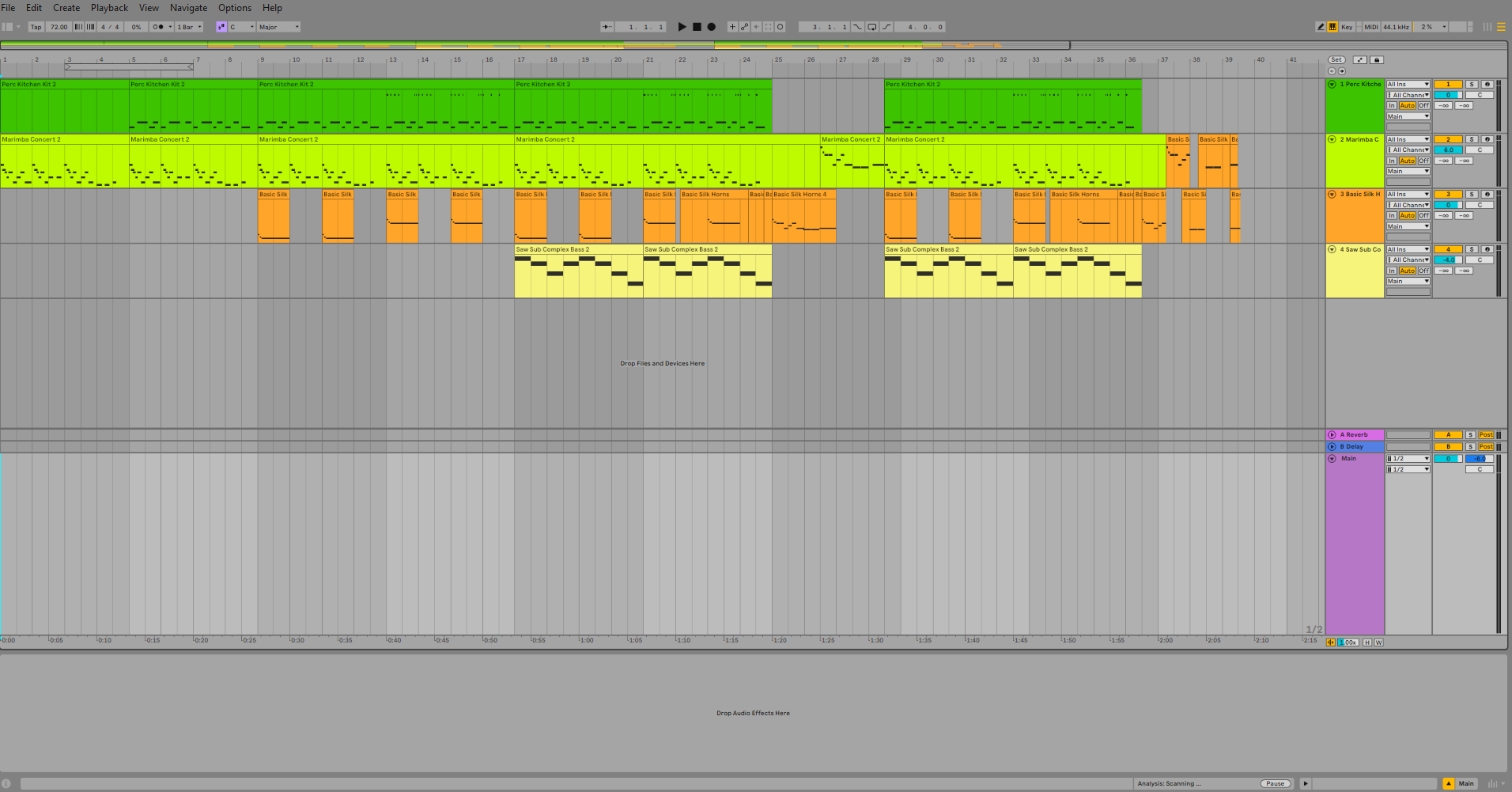Click the 2 Marimba C volume 6.0 slider
Viewport: 1512px width, 792px height.
1448,150
